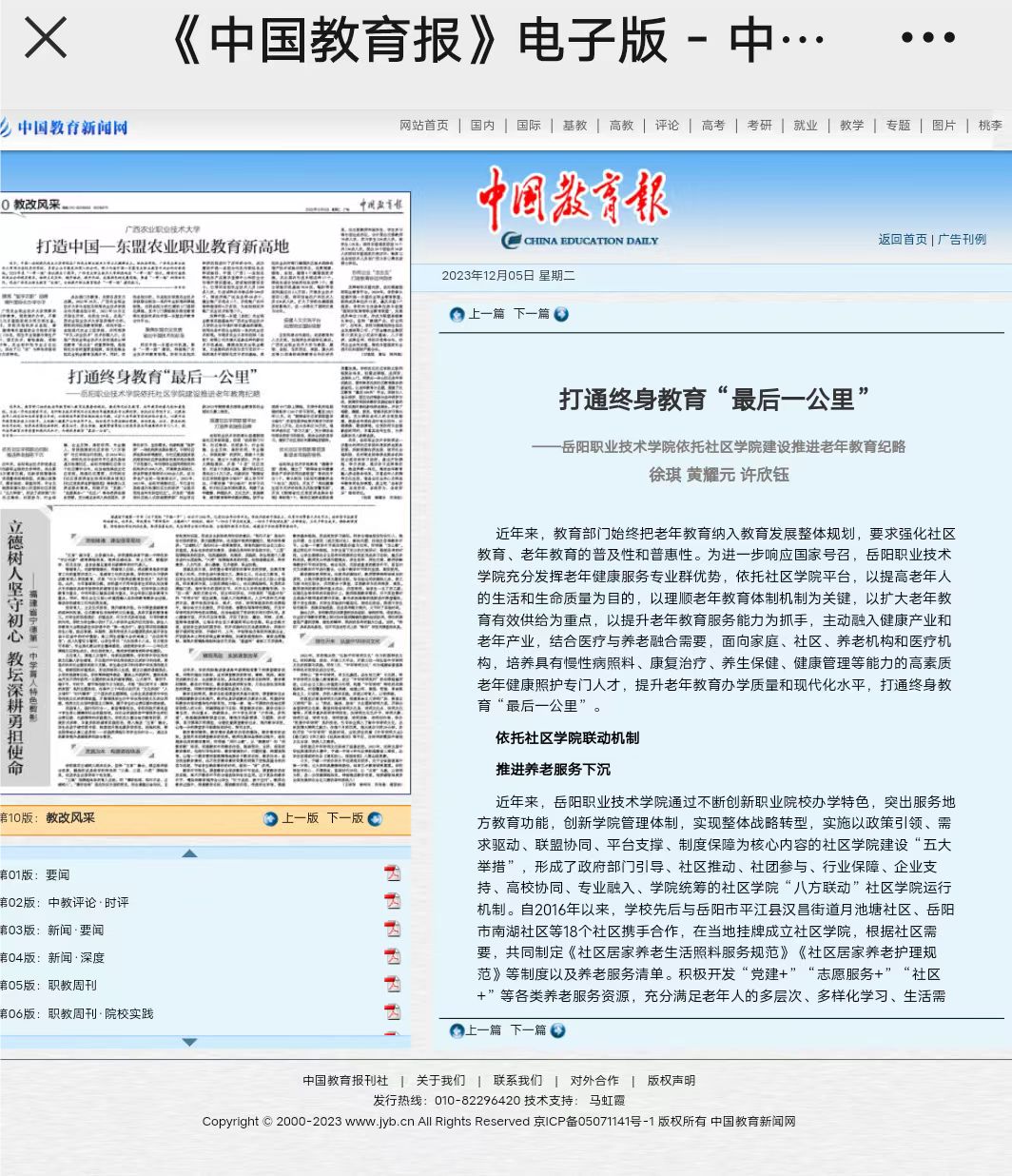This screenshot has height=1176, width=1012.
Task: Click the label 第10版：教改风采
Action: (48, 818)
